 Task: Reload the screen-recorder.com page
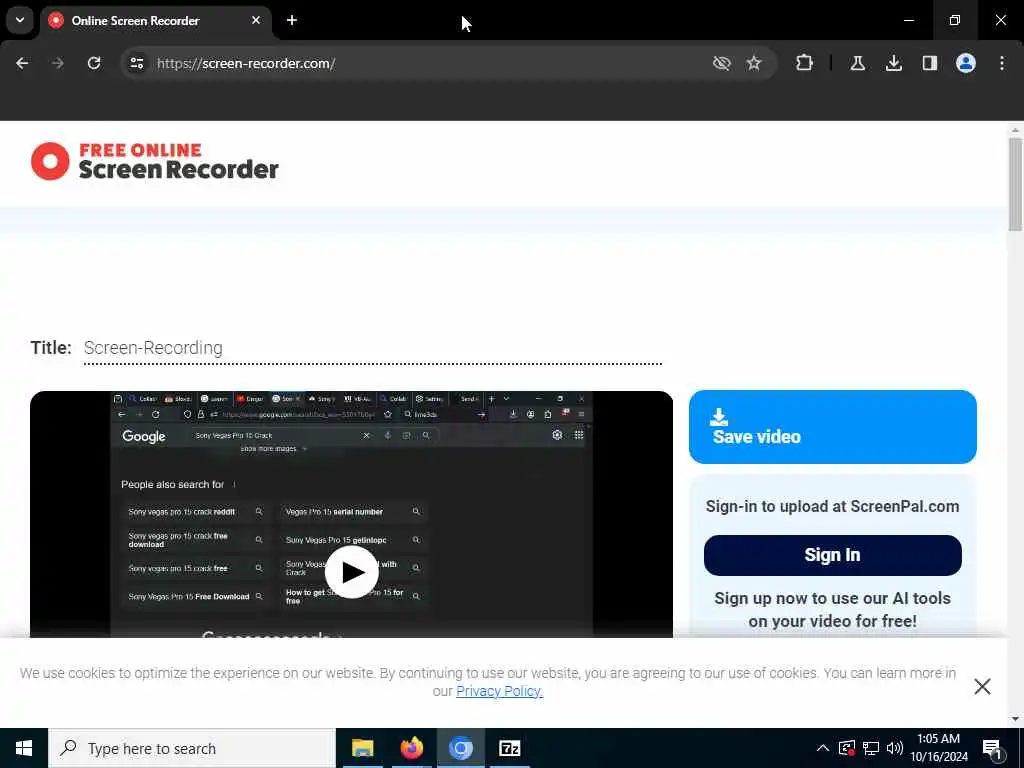click(x=94, y=63)
